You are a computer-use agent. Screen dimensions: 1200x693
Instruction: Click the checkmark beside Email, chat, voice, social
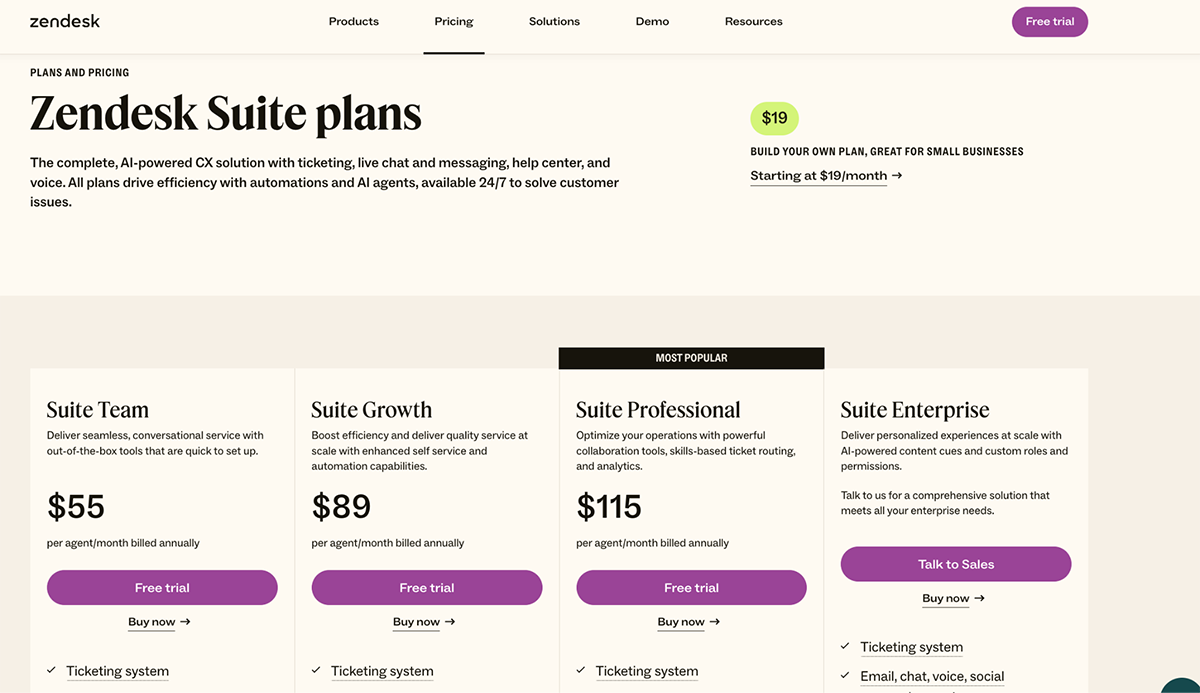tap(845, 676)
